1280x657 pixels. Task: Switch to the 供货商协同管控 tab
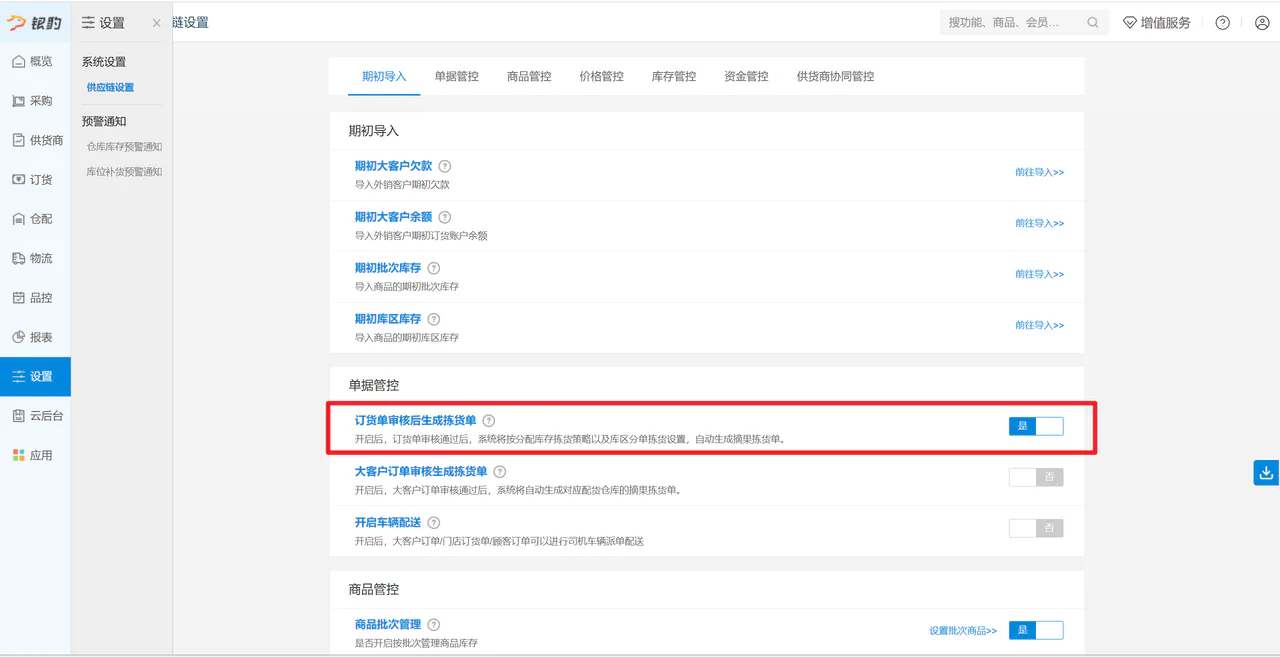point(835,76)
